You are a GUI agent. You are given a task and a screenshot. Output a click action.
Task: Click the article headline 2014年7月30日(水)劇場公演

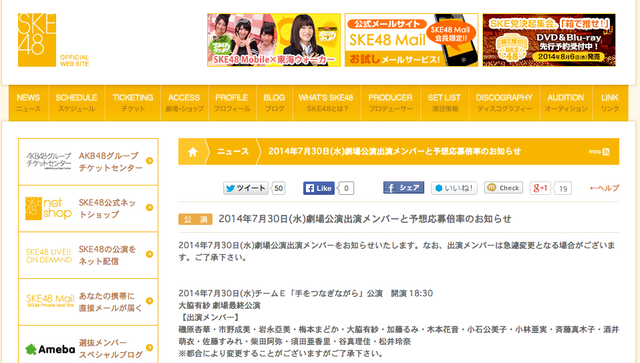pyautogui.click(x=365, y=219)
